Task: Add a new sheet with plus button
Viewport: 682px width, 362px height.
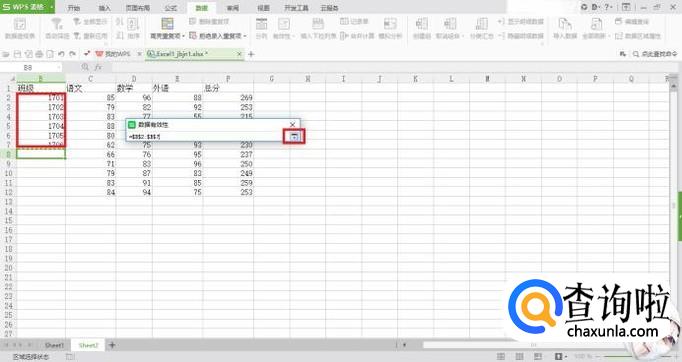Action: click(112, 345)
